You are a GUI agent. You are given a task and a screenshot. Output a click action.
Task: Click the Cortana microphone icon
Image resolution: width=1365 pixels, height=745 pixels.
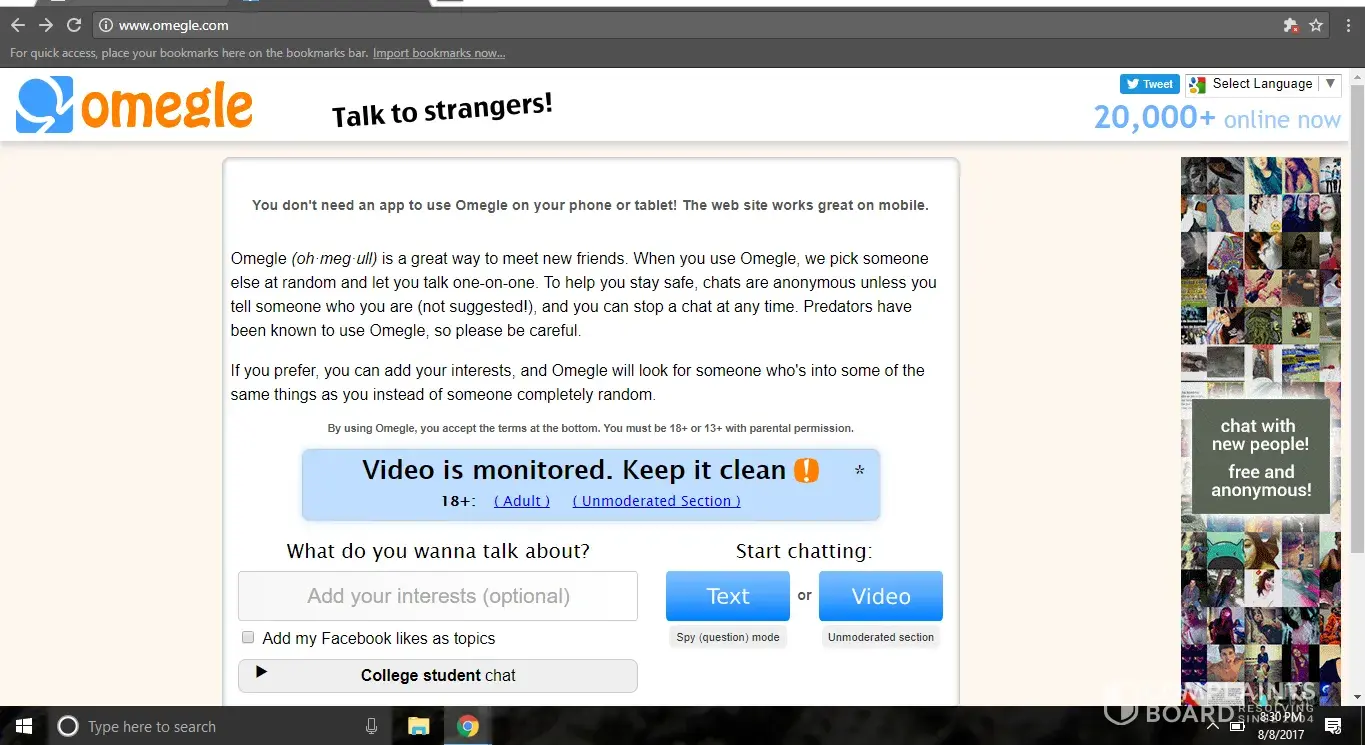[371, 727]
